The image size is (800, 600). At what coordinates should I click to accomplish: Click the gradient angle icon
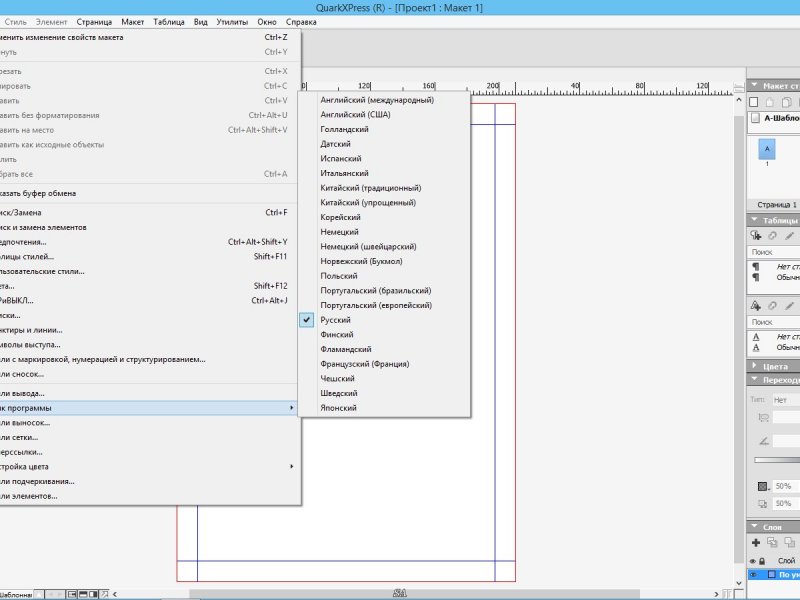pyautogui.click(x=763, y=441)
